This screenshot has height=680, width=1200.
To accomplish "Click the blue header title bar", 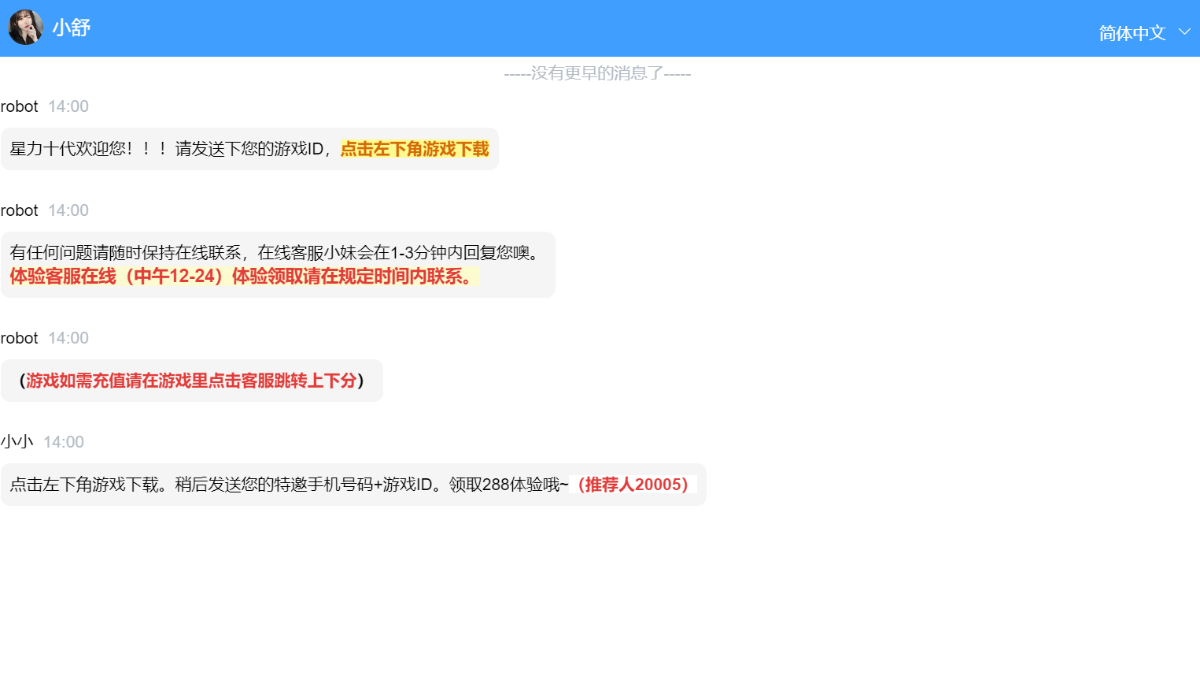I will (x=600, y=27).
